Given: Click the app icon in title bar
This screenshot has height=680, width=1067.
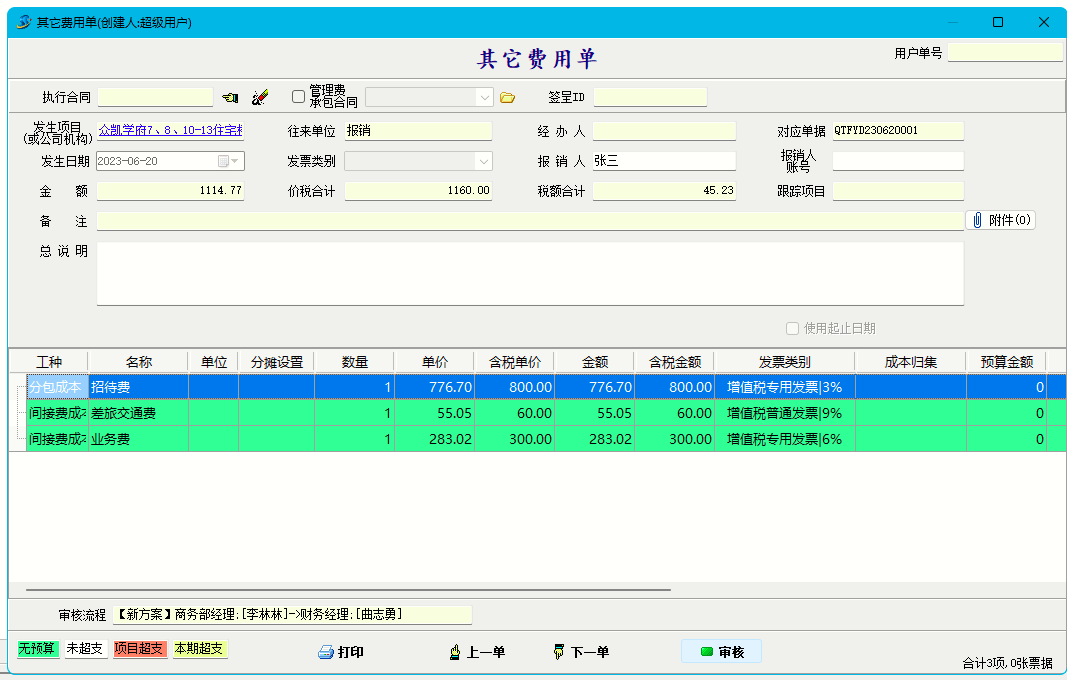Looking at the screenshot, I should tap(24, 22).
